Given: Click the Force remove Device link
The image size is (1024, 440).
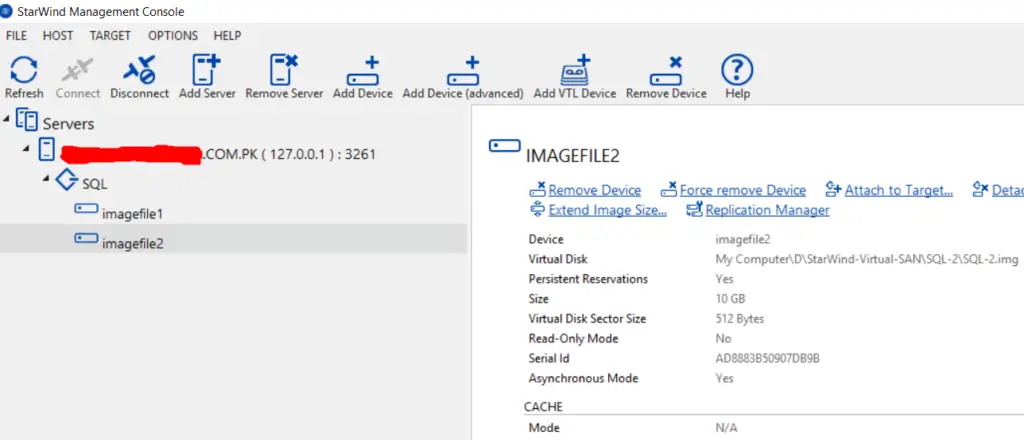Looking at the screenshot, I should pyautogui.click(x=742, y=190).
